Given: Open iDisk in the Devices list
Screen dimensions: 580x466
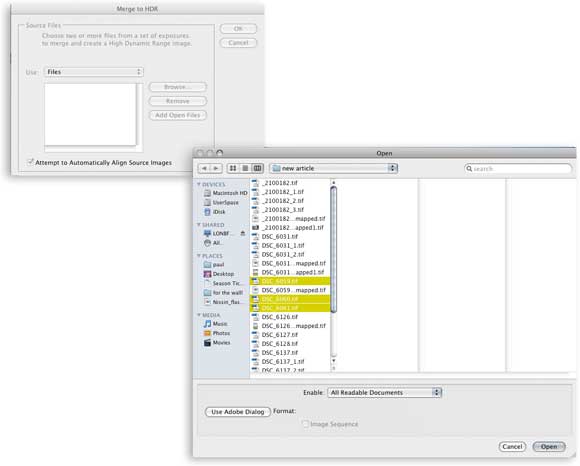Looking at the screenshot, I should pos(215,212).
